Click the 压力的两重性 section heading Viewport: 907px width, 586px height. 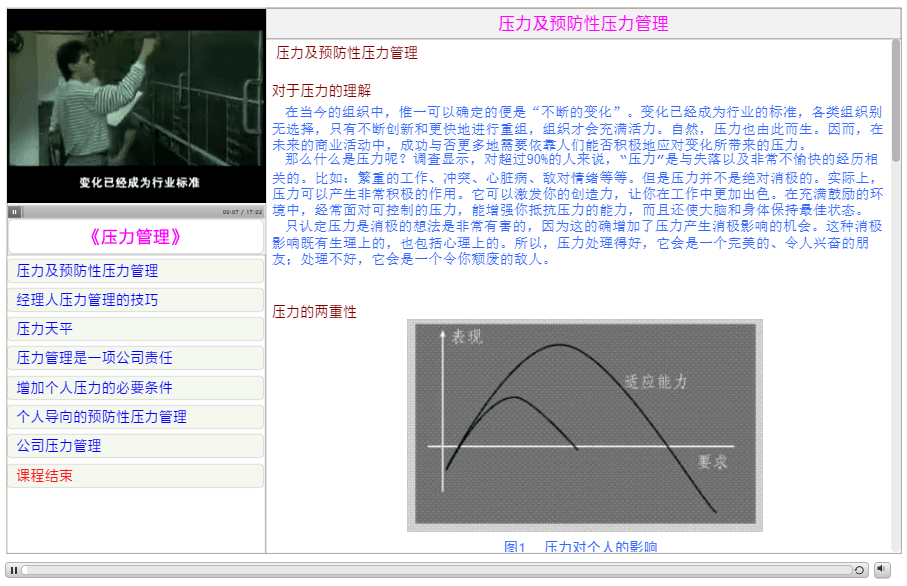(315, 312)
